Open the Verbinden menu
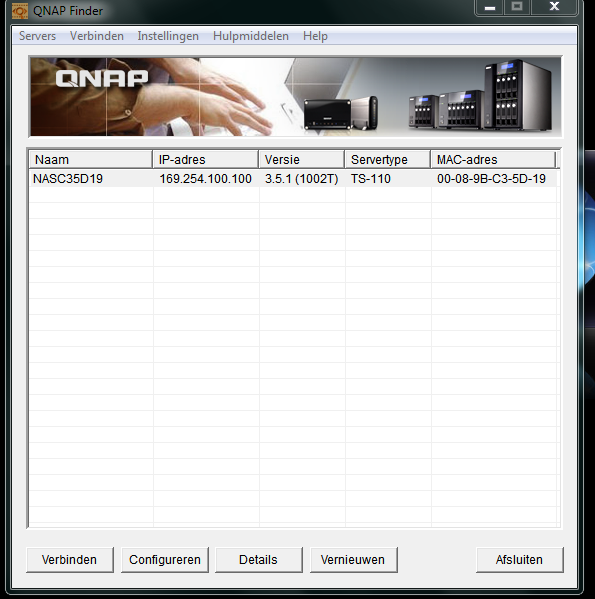Screen dimensions: 595x599 (x=97, y=36)
